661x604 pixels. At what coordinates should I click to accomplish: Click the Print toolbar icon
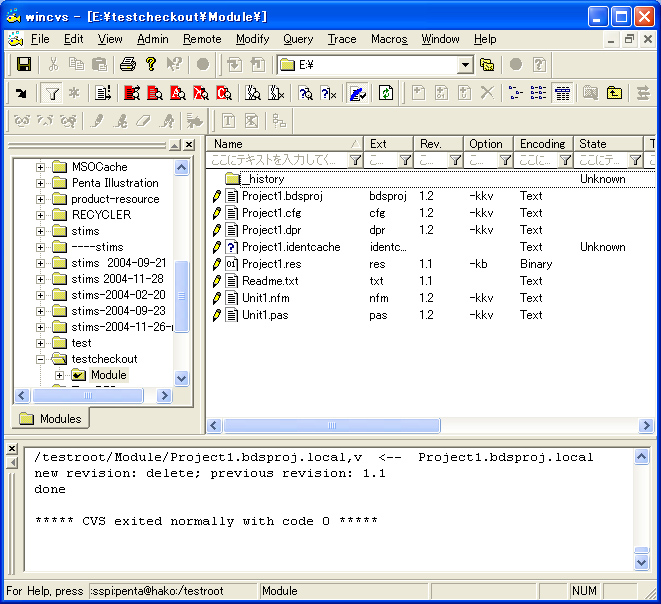pyautogui.click(x=128, y=64)
